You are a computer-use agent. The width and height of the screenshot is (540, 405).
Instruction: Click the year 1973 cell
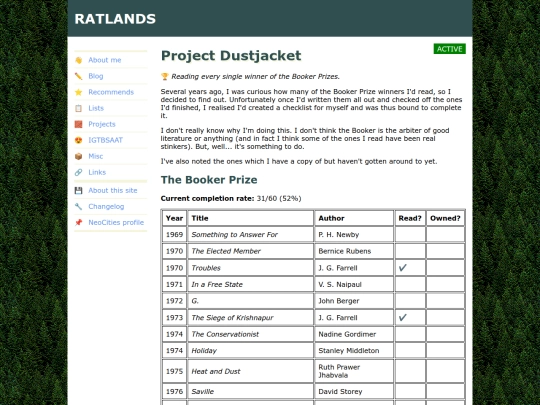(174, 318)
